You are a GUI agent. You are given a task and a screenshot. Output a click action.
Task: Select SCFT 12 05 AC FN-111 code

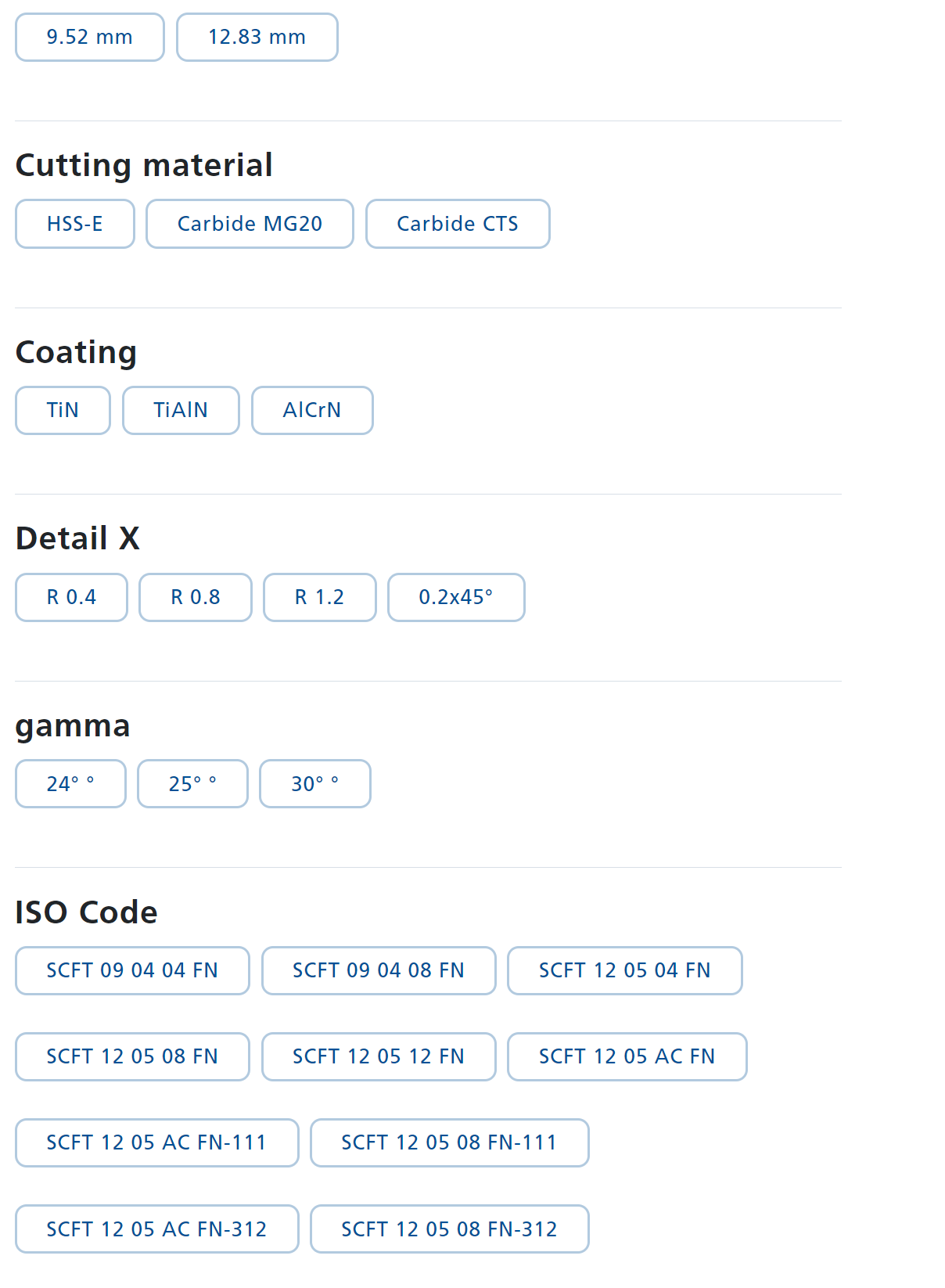point(156,1142)
